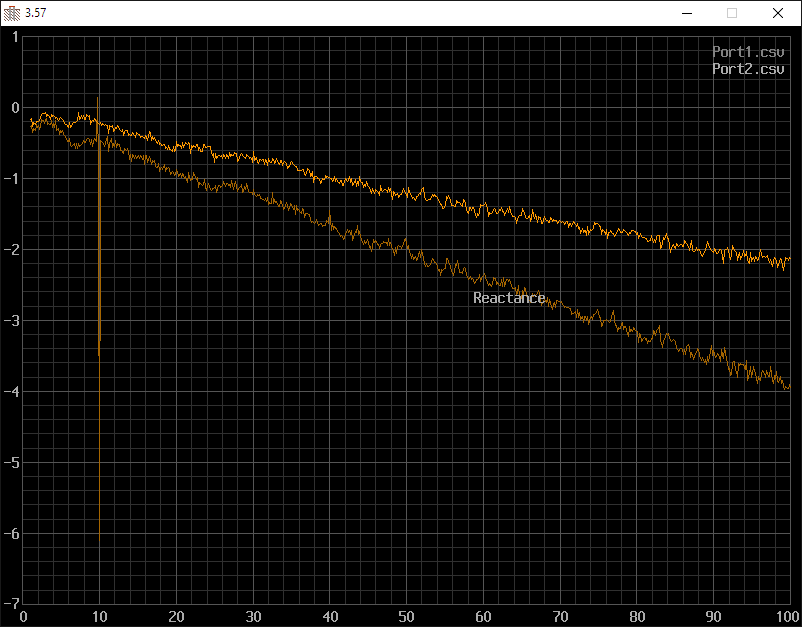Click the x-axis tick label 30
Image resolution: width=802 pixels, height=627 pixels.
(253, 617)
